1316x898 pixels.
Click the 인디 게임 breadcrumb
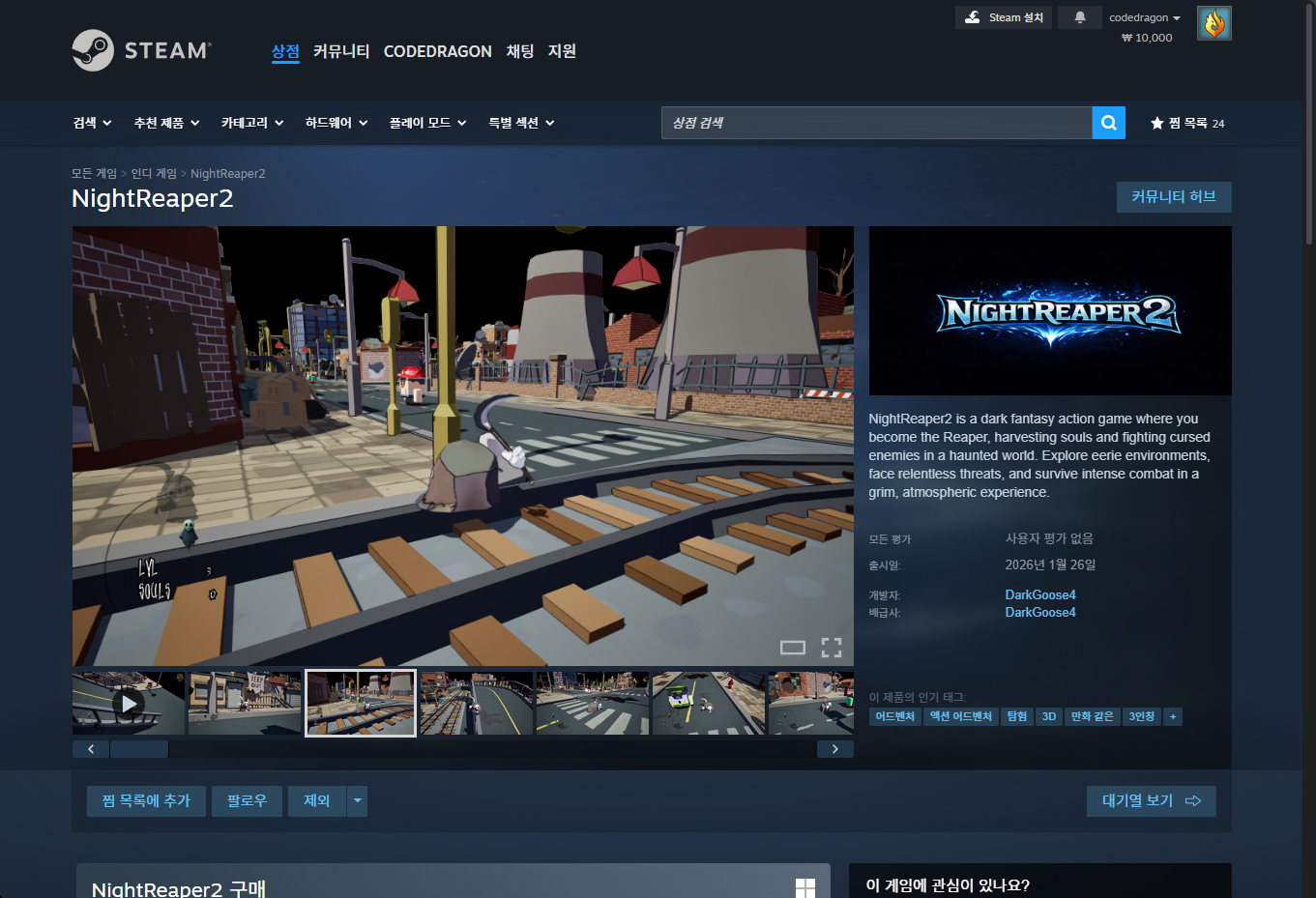coord(154,174)
